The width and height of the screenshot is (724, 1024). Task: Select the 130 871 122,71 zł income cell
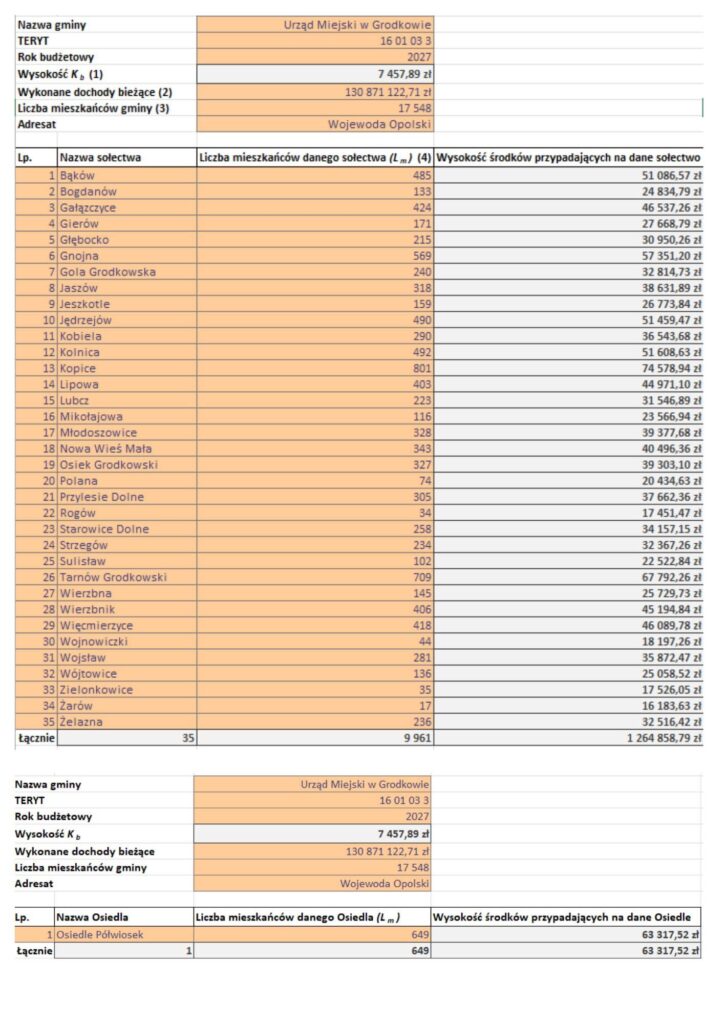click(x=315, y=92)
